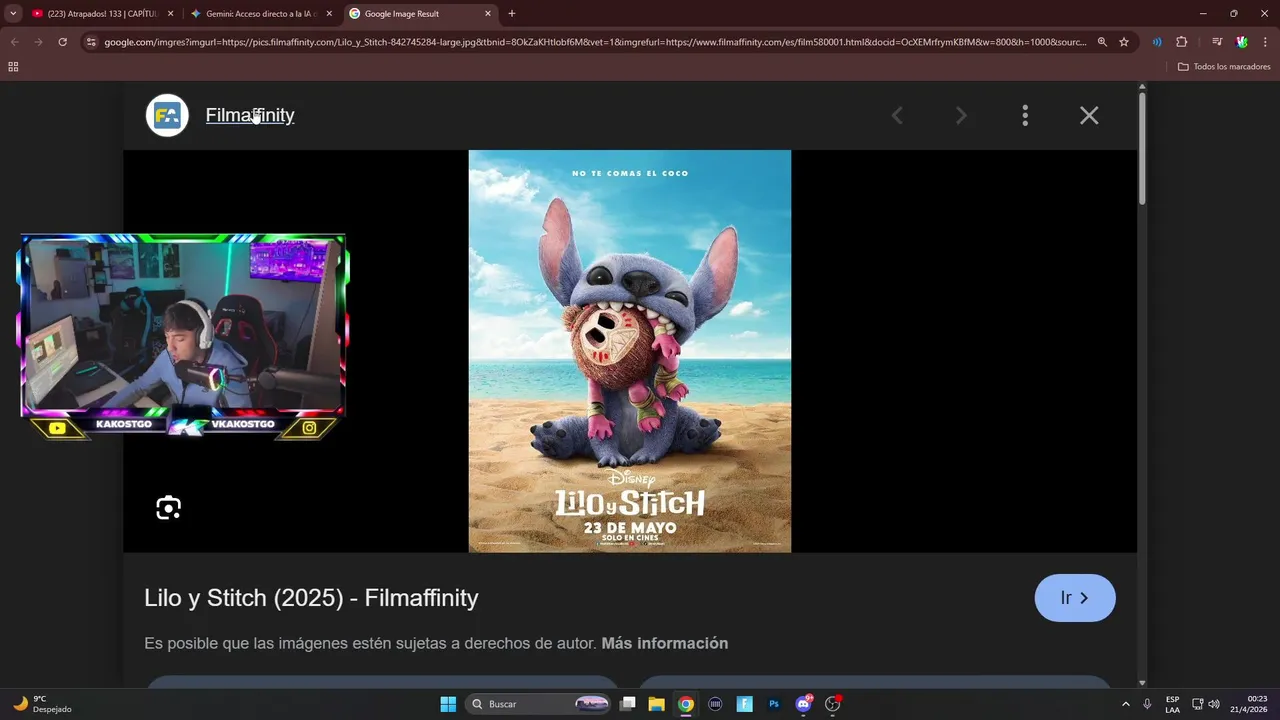The image size is (1280, 720).
Task: Open the media controls icon in toolbar
Action: pyautogui.click(x=1217, y=42)
